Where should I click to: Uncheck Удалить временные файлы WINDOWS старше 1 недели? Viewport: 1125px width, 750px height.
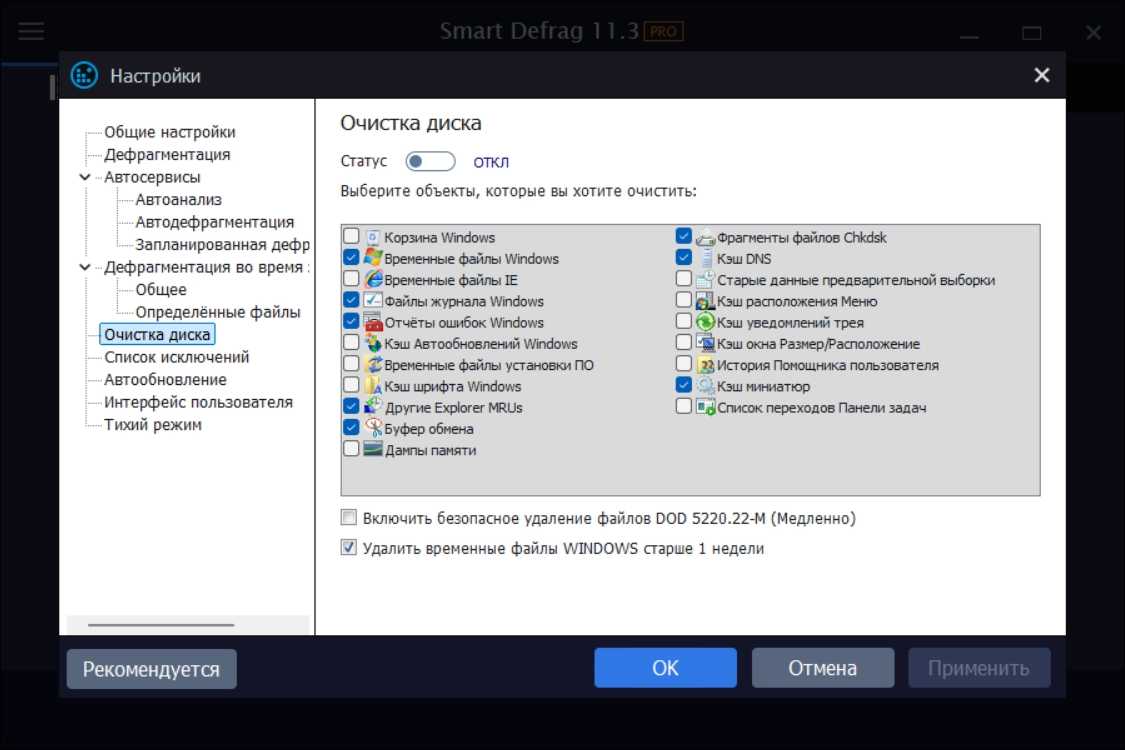point(348,548)
